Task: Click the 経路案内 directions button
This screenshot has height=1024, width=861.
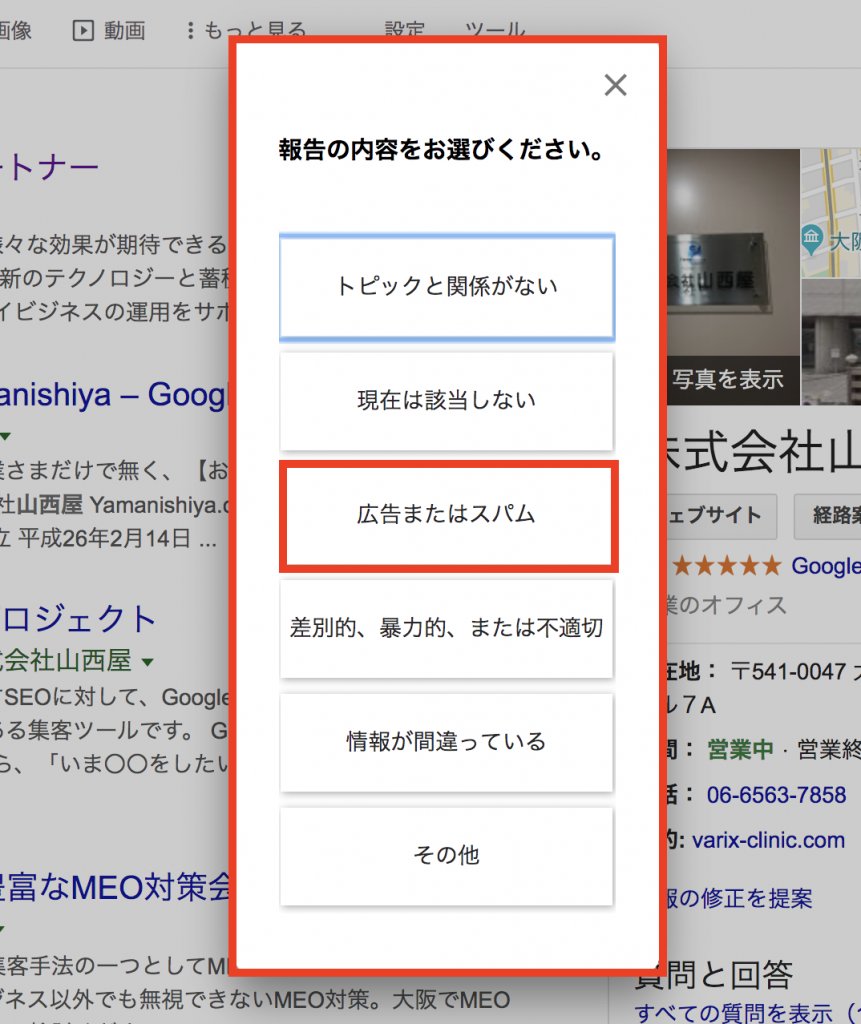Action: tap(828, 516)
